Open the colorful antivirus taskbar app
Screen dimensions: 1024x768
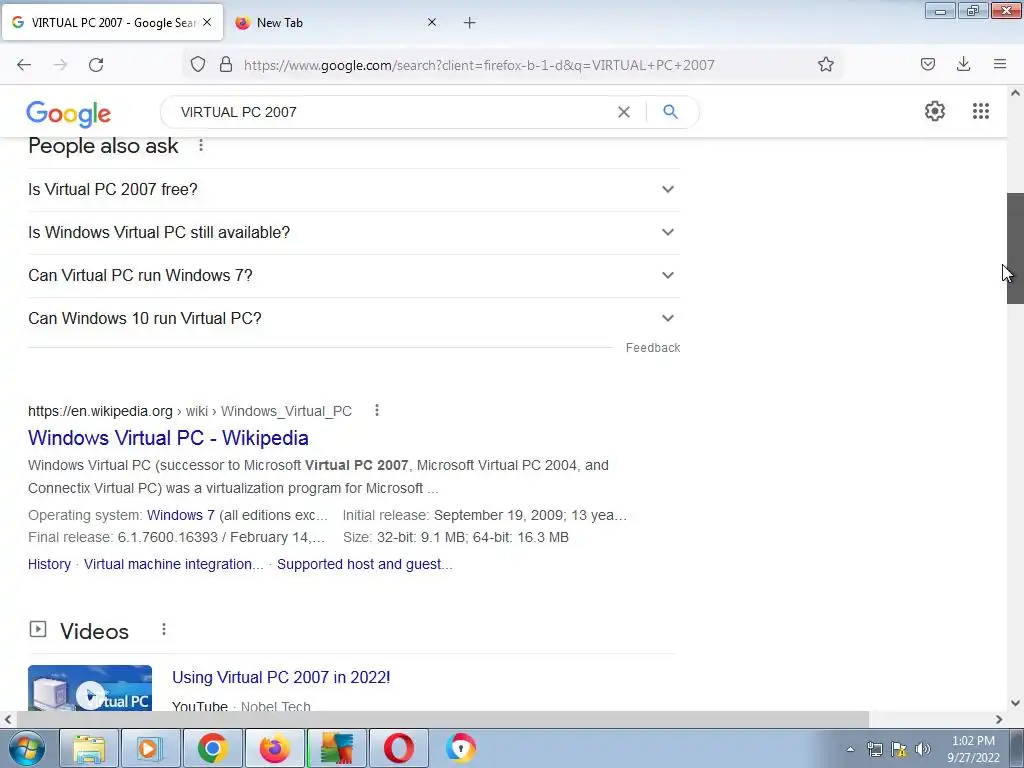click(337, 748)
